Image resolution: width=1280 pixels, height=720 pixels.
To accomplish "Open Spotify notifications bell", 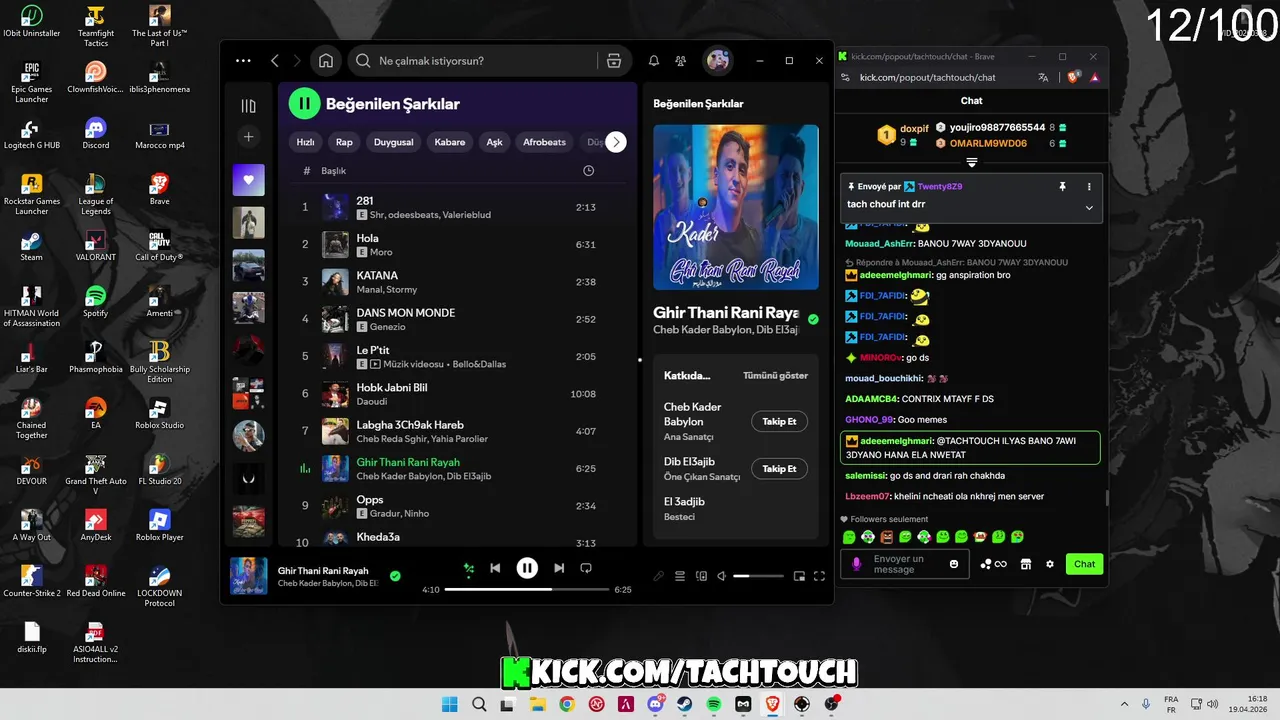I will (x=654, y=61).
